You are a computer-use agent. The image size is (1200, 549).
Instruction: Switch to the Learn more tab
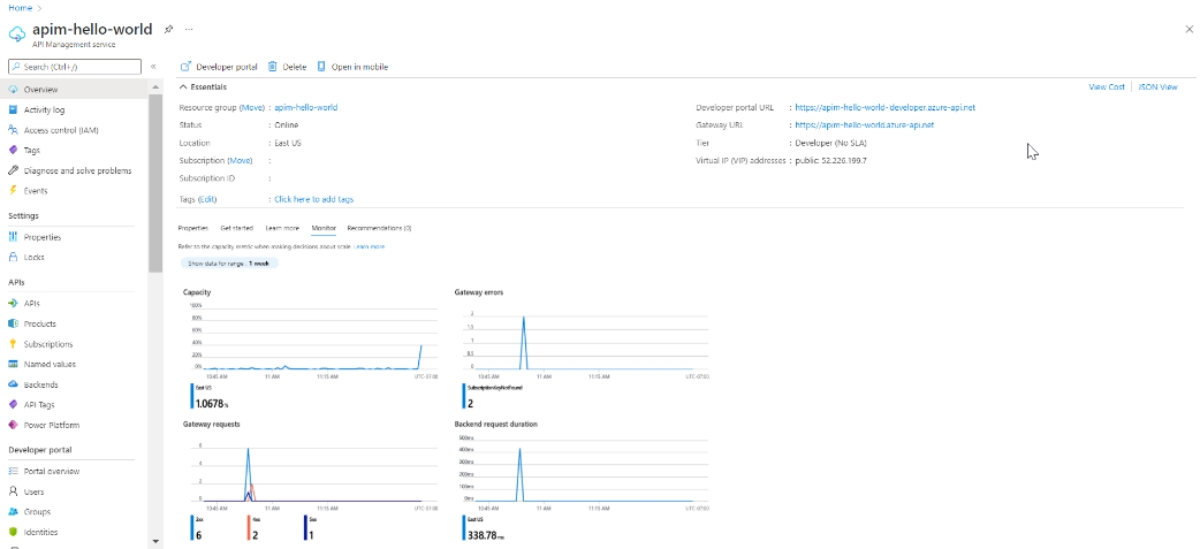pos(282,228)
